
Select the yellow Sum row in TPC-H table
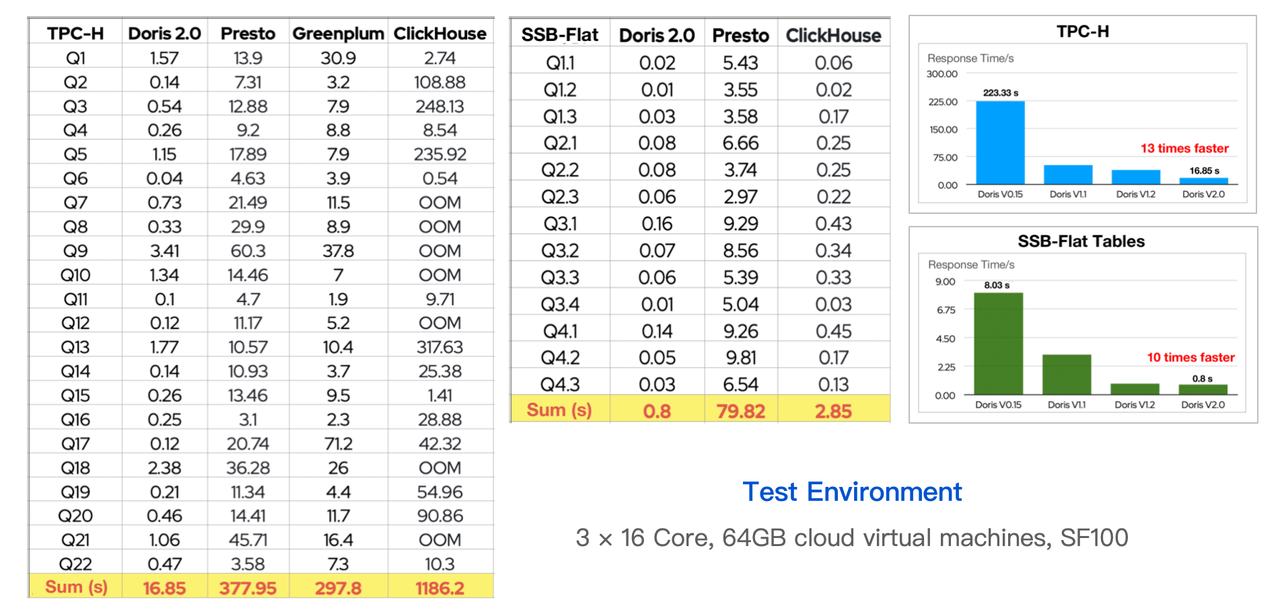click(76, 587)
